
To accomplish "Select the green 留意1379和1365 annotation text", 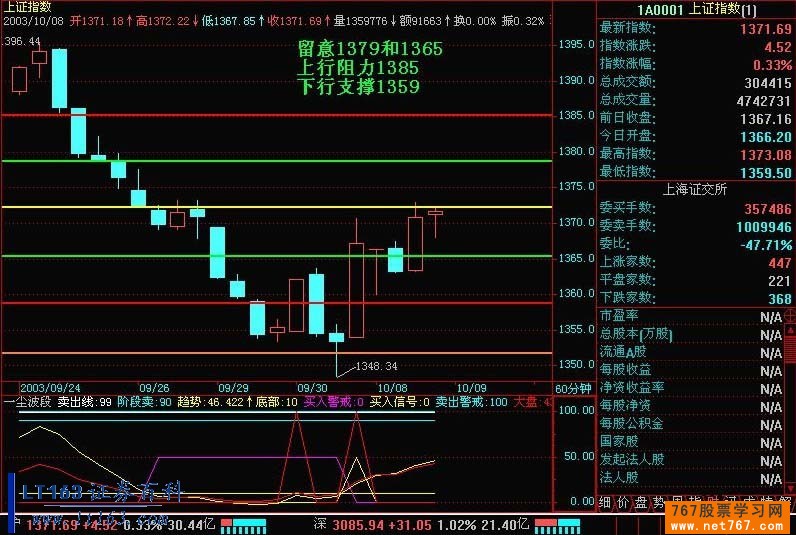I will click(x=370, y=49).
